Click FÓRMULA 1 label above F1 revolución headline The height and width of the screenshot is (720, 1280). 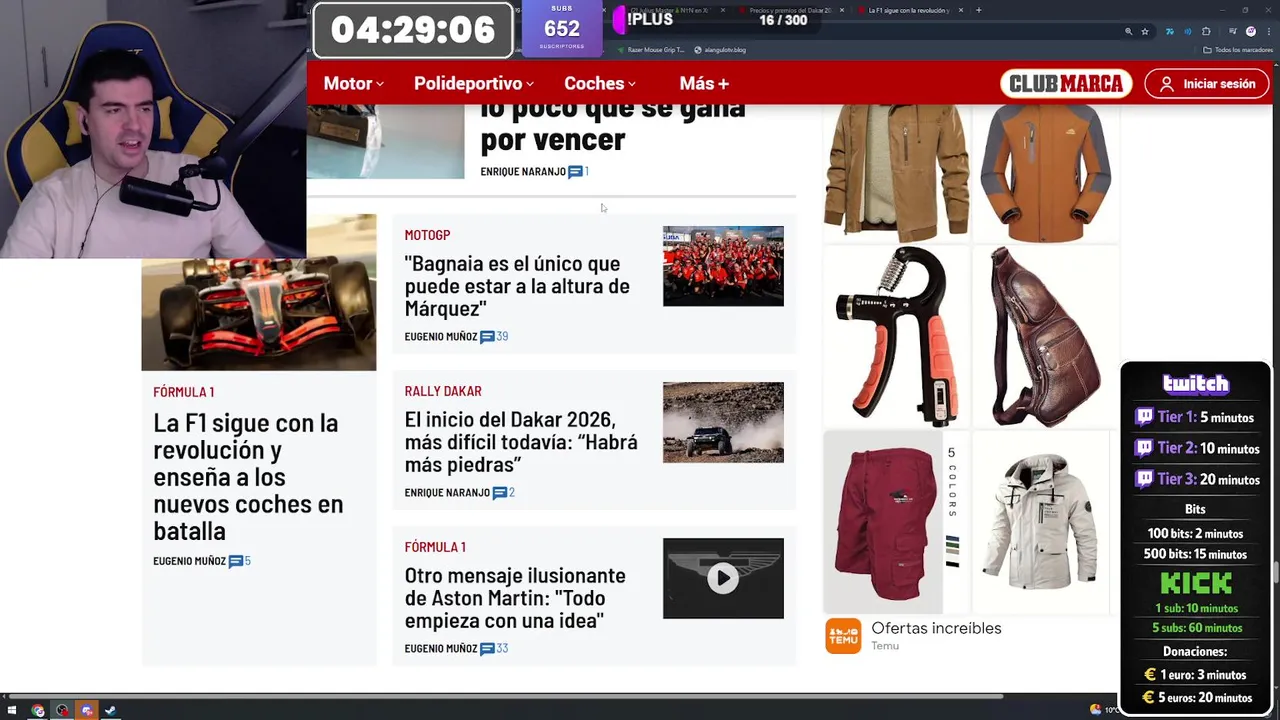[184, 392]
